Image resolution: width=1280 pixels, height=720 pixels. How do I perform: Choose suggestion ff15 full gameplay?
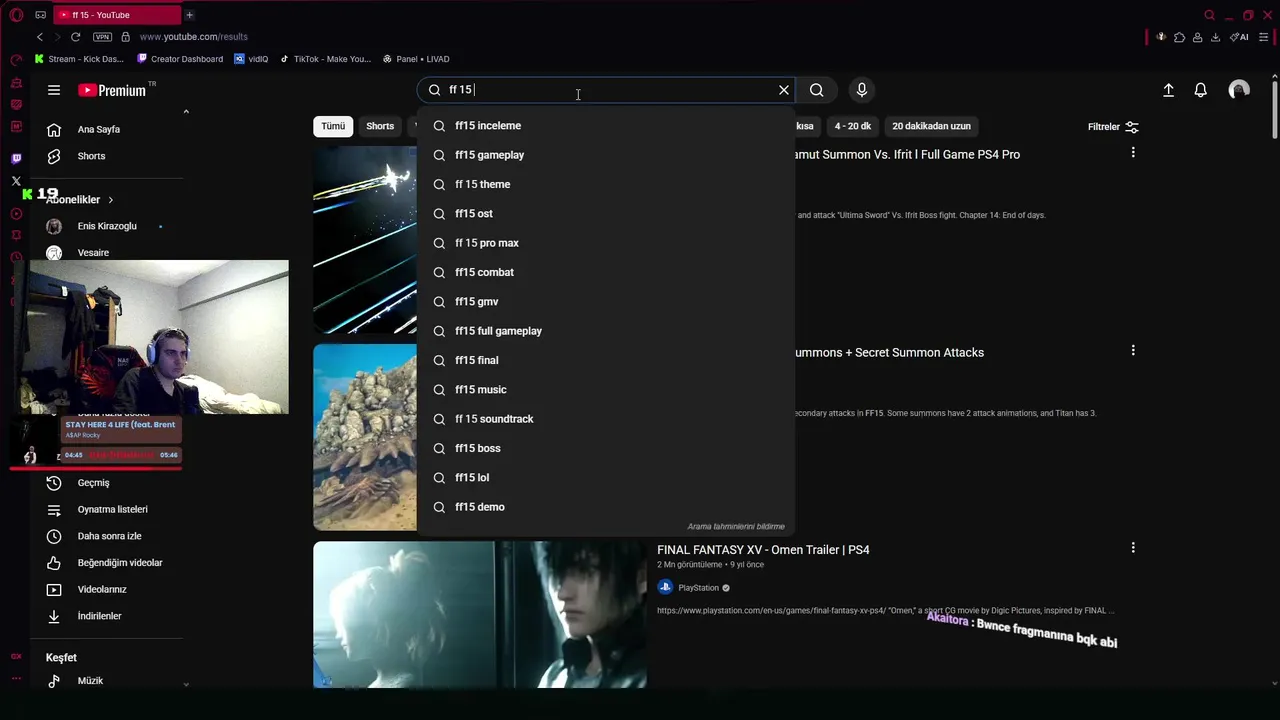[606, 331]
